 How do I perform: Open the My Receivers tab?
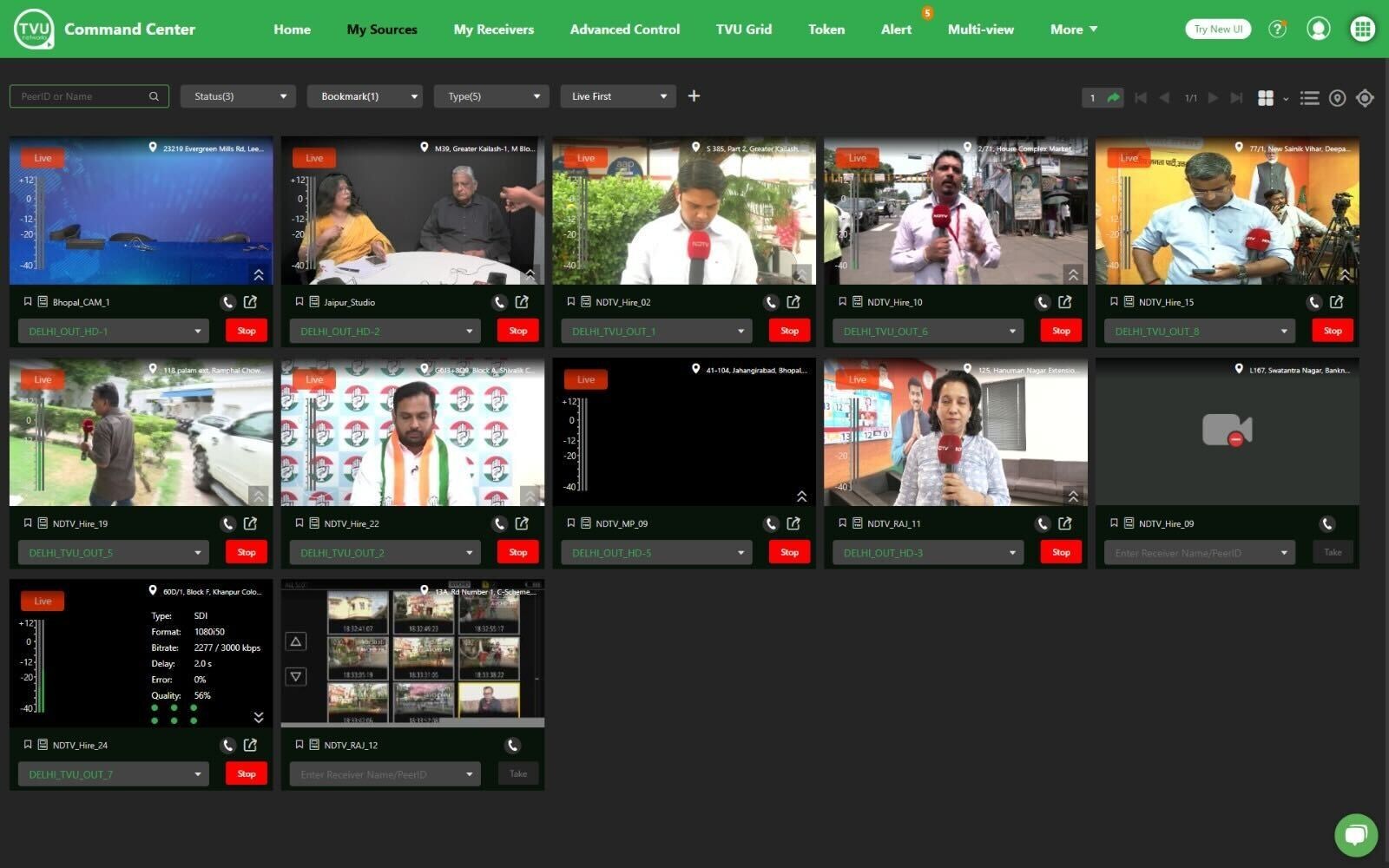coord(493,30)
